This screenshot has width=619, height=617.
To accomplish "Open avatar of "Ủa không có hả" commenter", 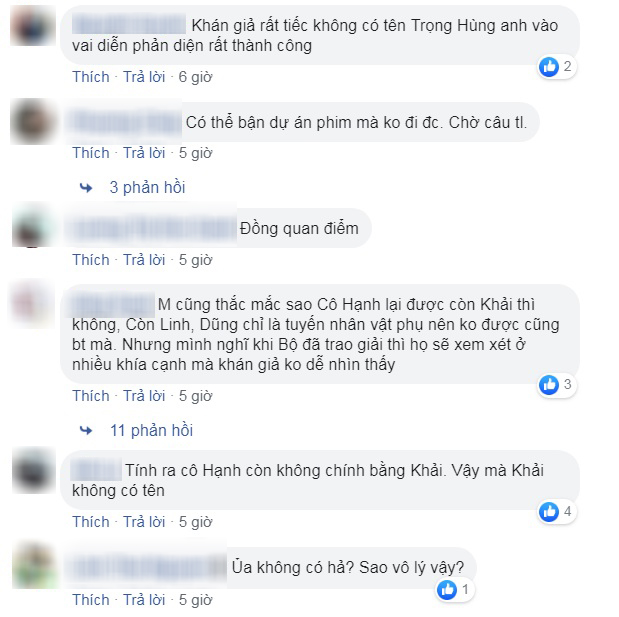I will click(x=34, y=566).
